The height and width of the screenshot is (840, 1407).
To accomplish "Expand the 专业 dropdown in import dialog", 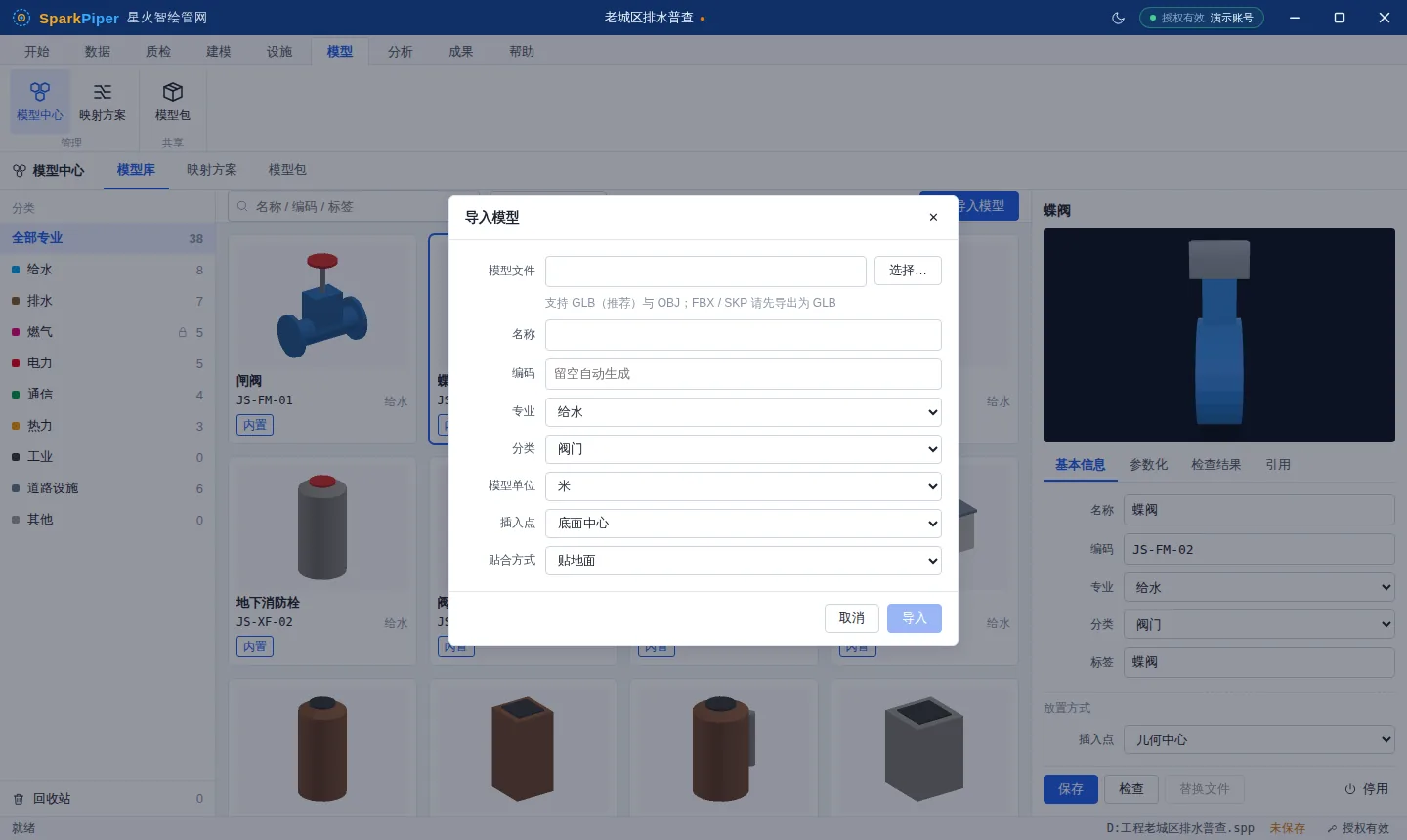I will click(744, 412).
